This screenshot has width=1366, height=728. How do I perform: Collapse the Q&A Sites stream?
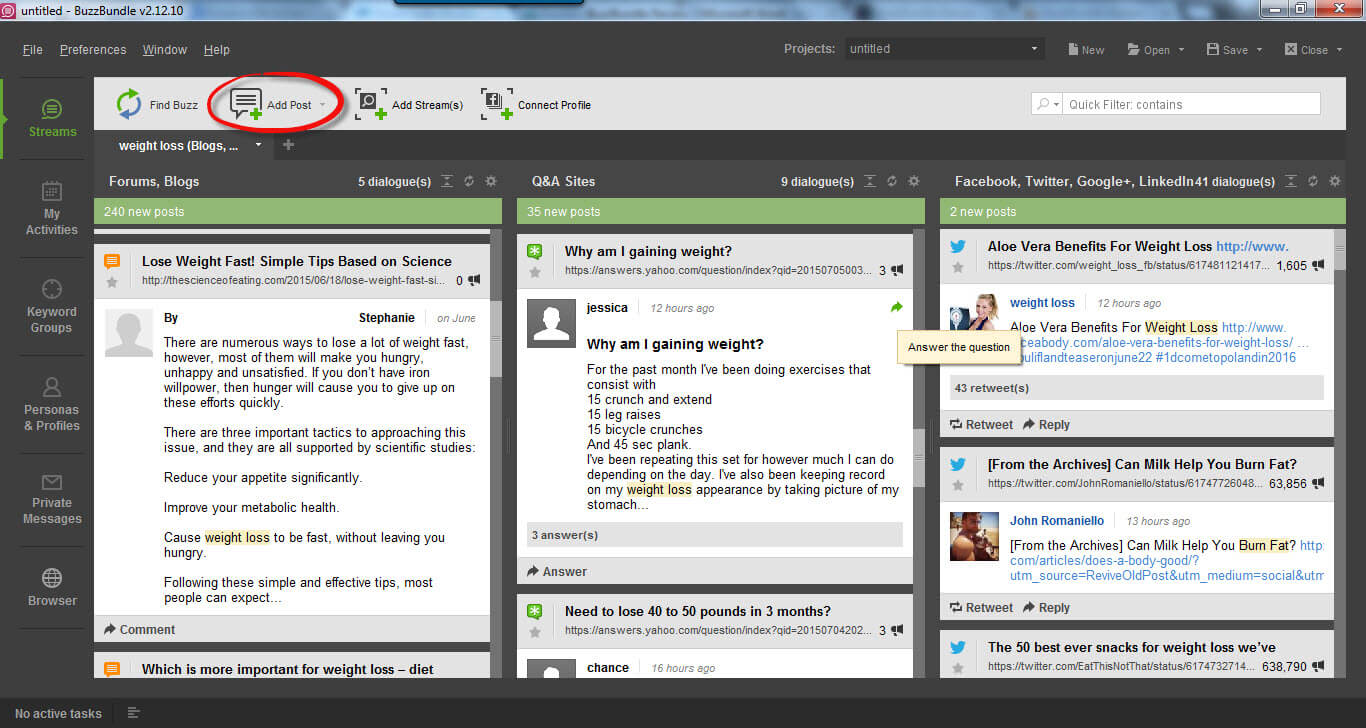point(870,181)
